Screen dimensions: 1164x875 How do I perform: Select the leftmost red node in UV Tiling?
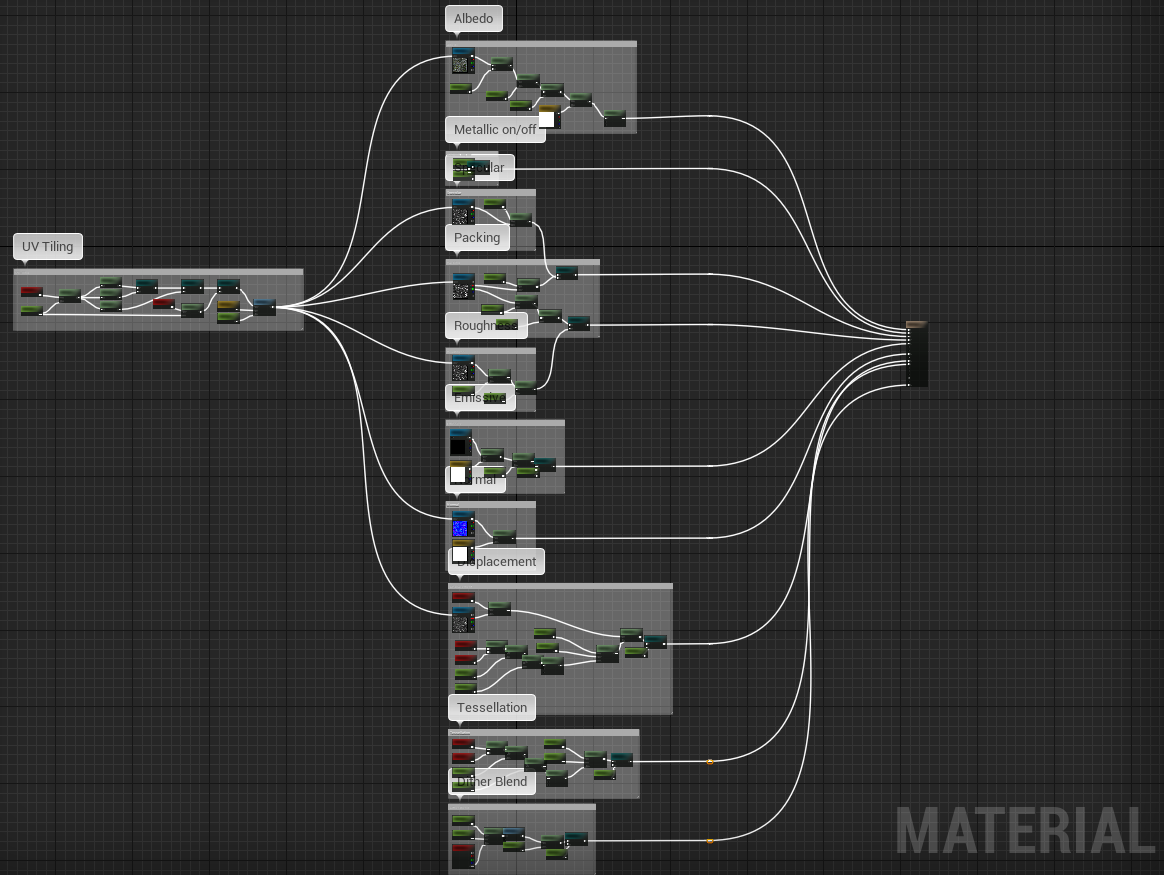pyautogui.click(x=31, y=292)
